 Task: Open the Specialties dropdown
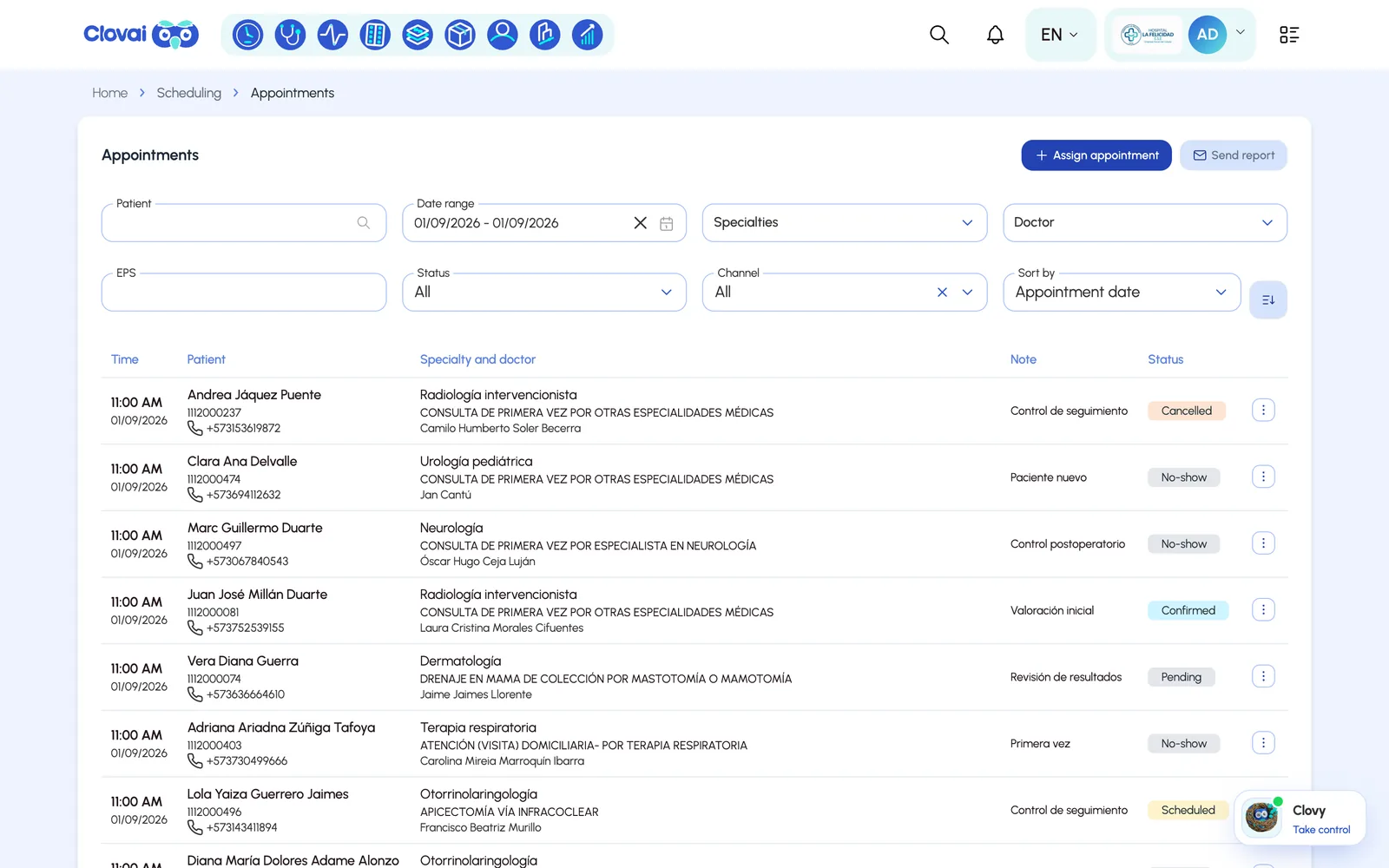845,223
